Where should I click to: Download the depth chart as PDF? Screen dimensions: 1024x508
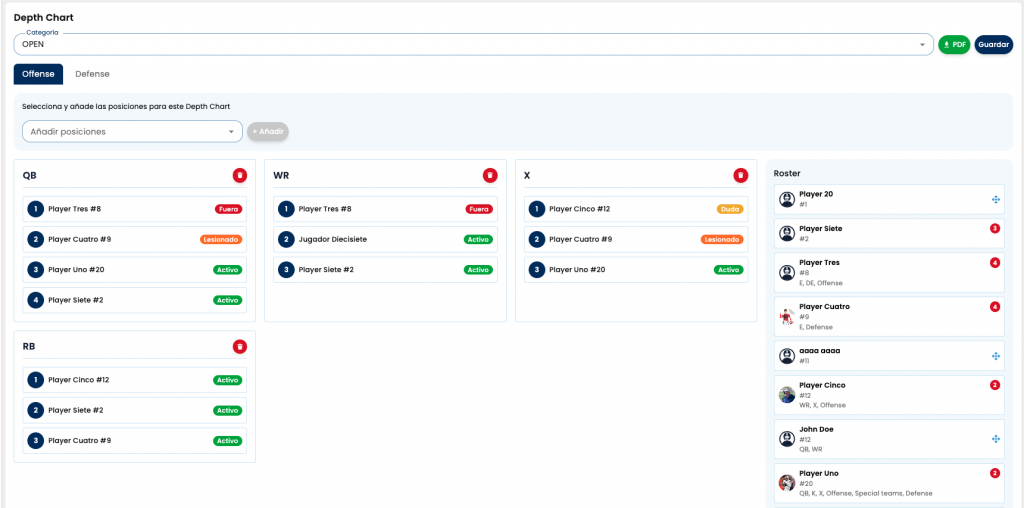[954, 45]
